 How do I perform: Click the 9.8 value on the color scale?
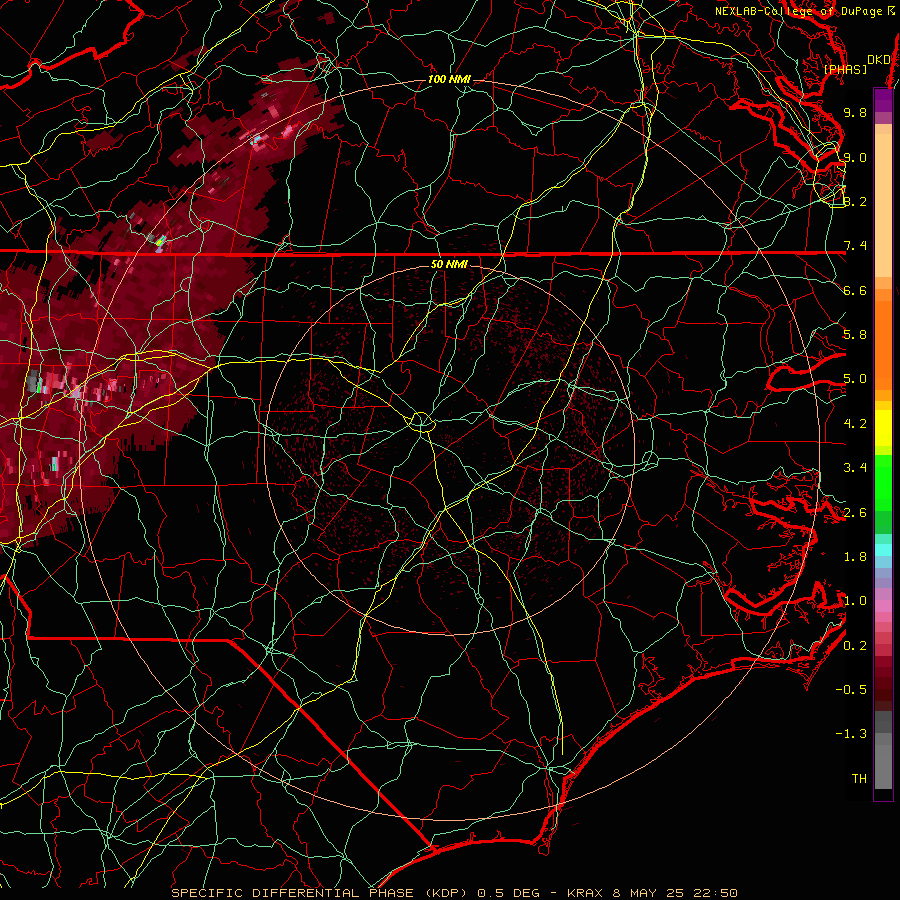point(855,112)
